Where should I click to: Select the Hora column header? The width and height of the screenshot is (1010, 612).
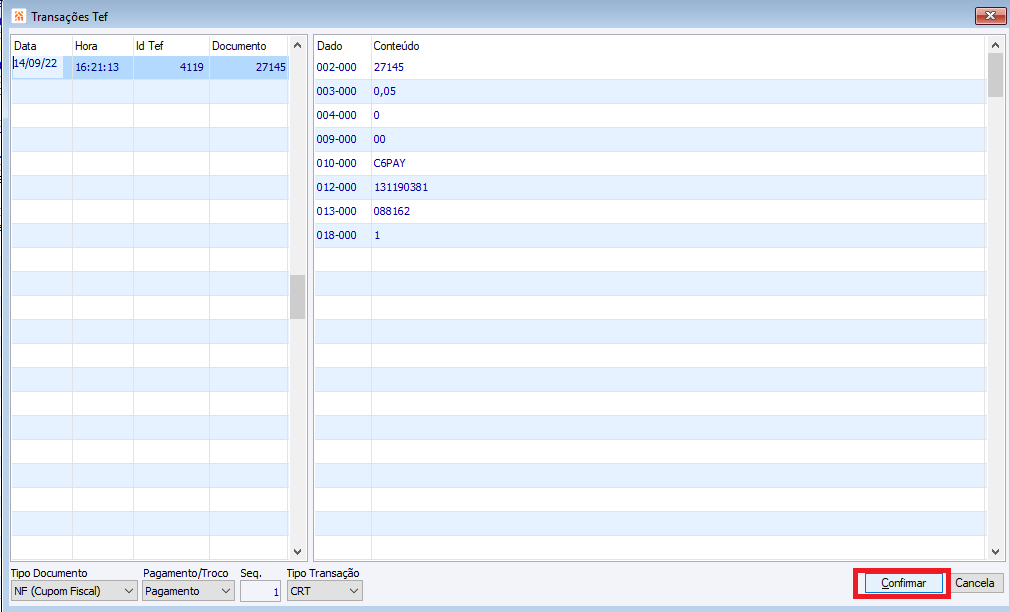click(103, 46)
